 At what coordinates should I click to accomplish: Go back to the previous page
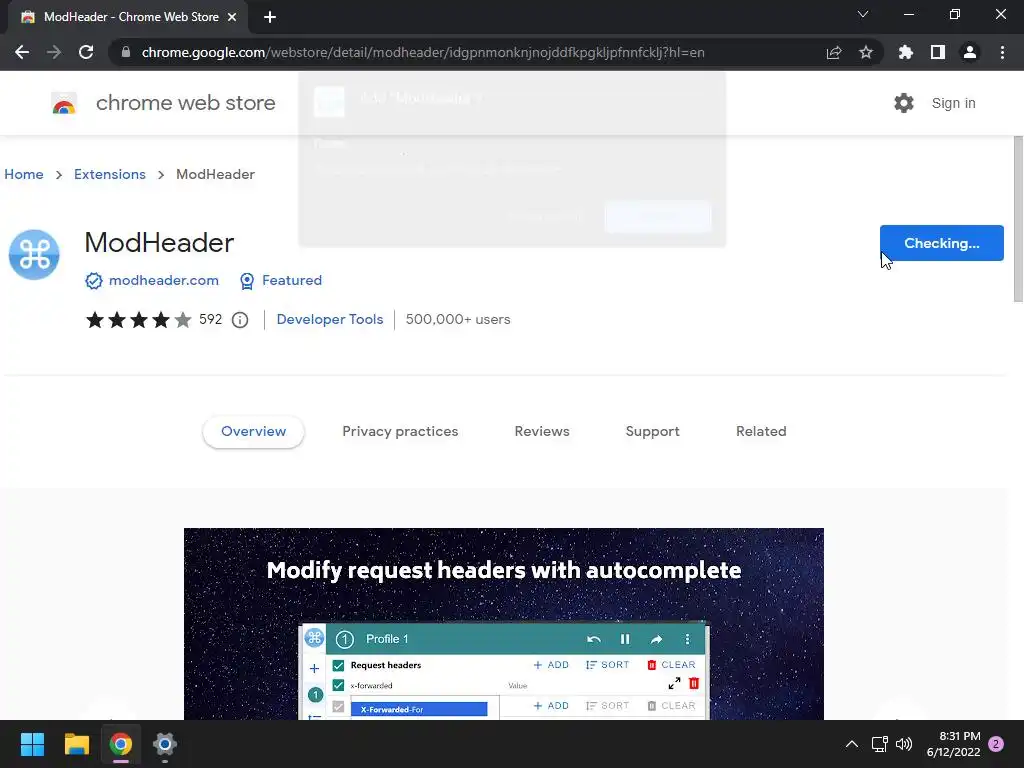coord(22,52)
